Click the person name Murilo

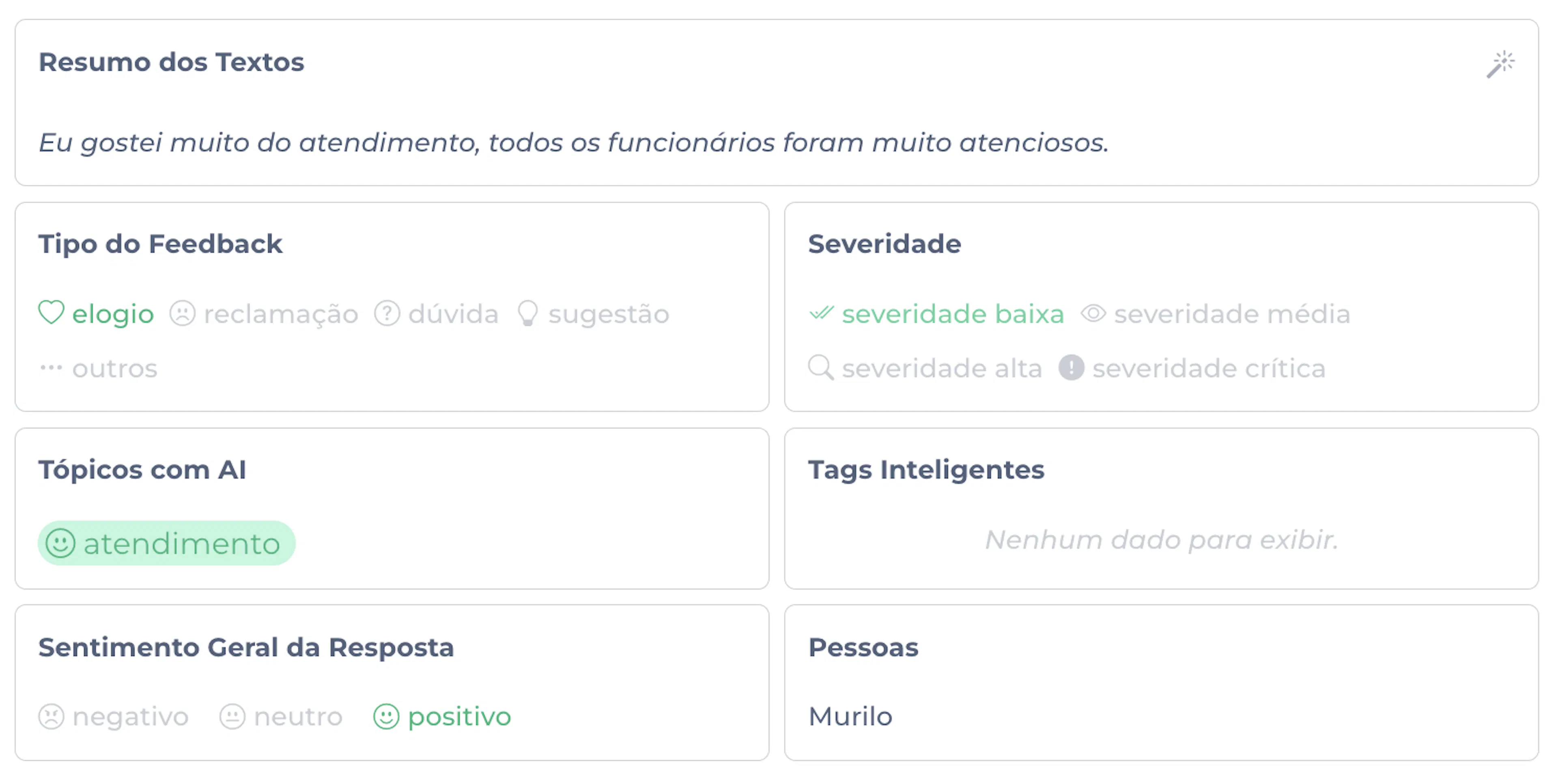(850, 717)
